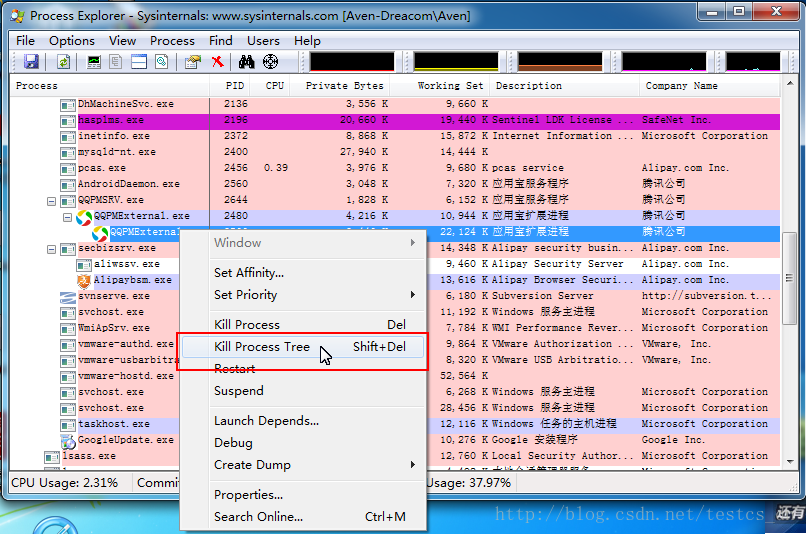Click the Process Explorer title bar icon
This screenshot has height=534, width=806.
[17, 15]
